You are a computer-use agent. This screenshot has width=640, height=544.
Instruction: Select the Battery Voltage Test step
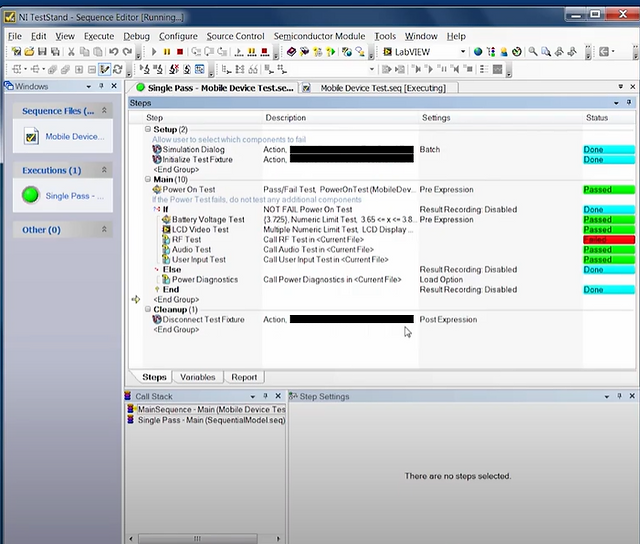tap(208, 220)
